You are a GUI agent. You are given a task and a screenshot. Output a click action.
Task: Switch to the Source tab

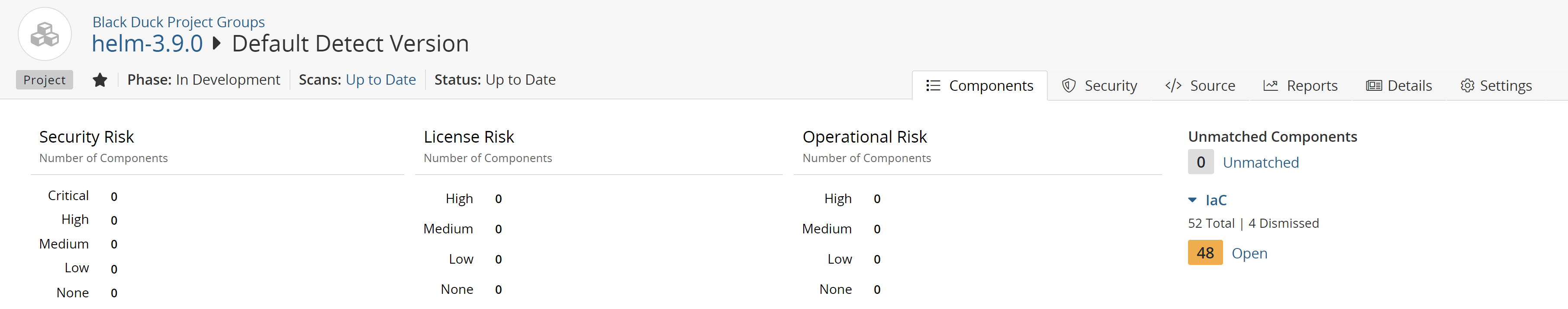[1201, 86]
